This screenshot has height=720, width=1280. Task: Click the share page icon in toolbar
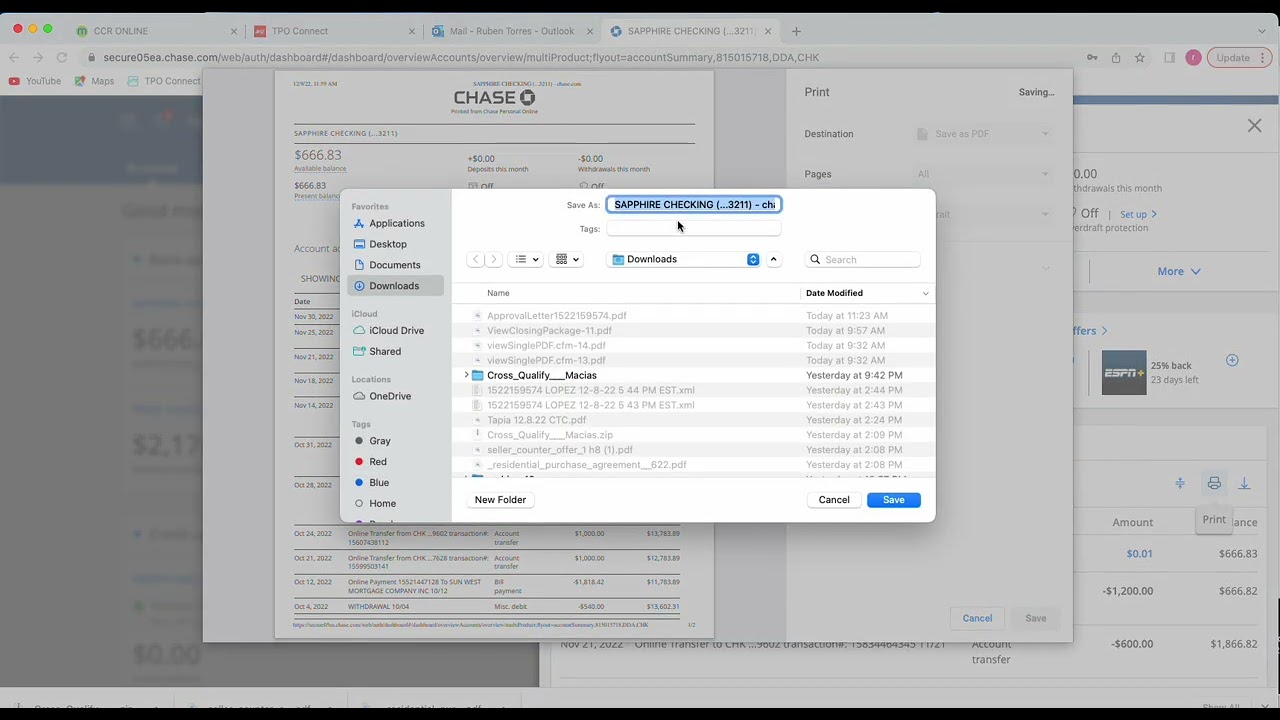(x=1116, y=58)
